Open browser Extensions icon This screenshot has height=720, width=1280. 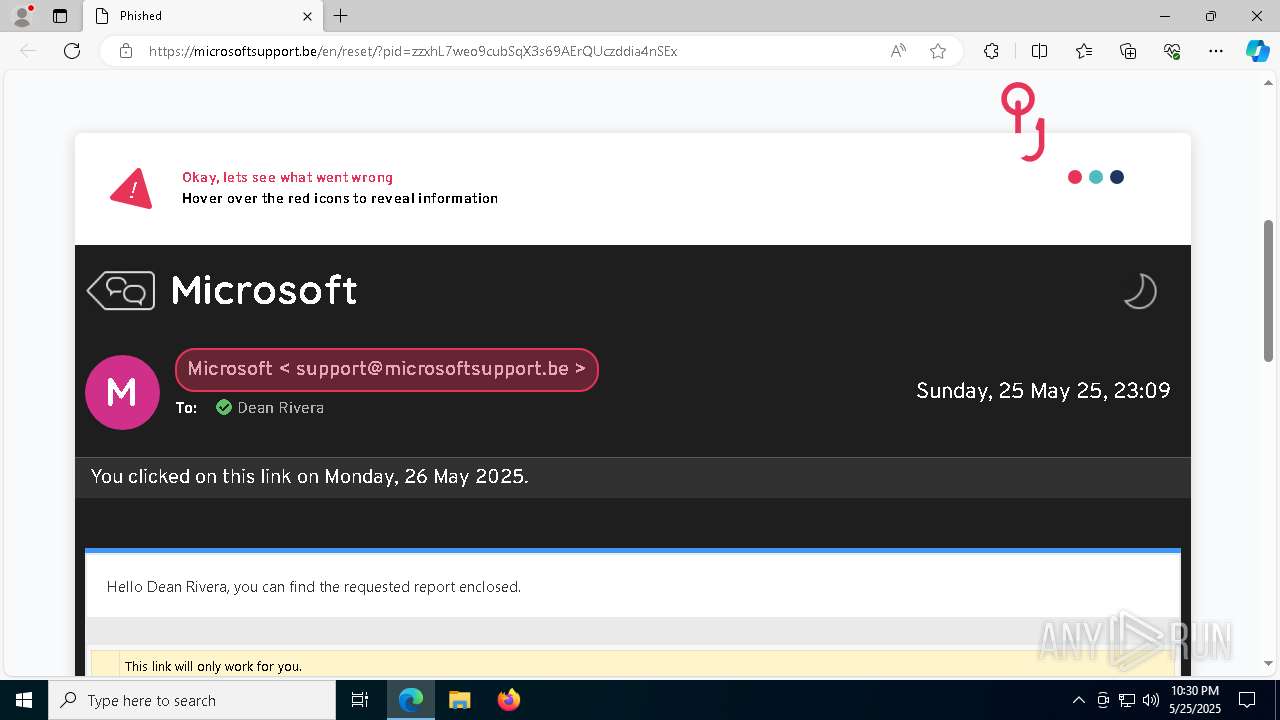(991, 51)
